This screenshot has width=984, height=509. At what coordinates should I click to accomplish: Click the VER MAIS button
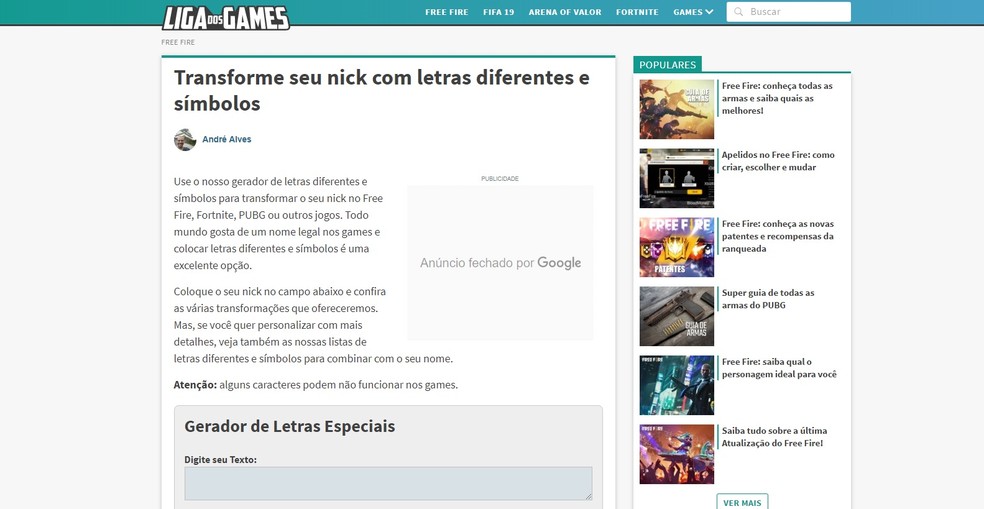(742, 502)
